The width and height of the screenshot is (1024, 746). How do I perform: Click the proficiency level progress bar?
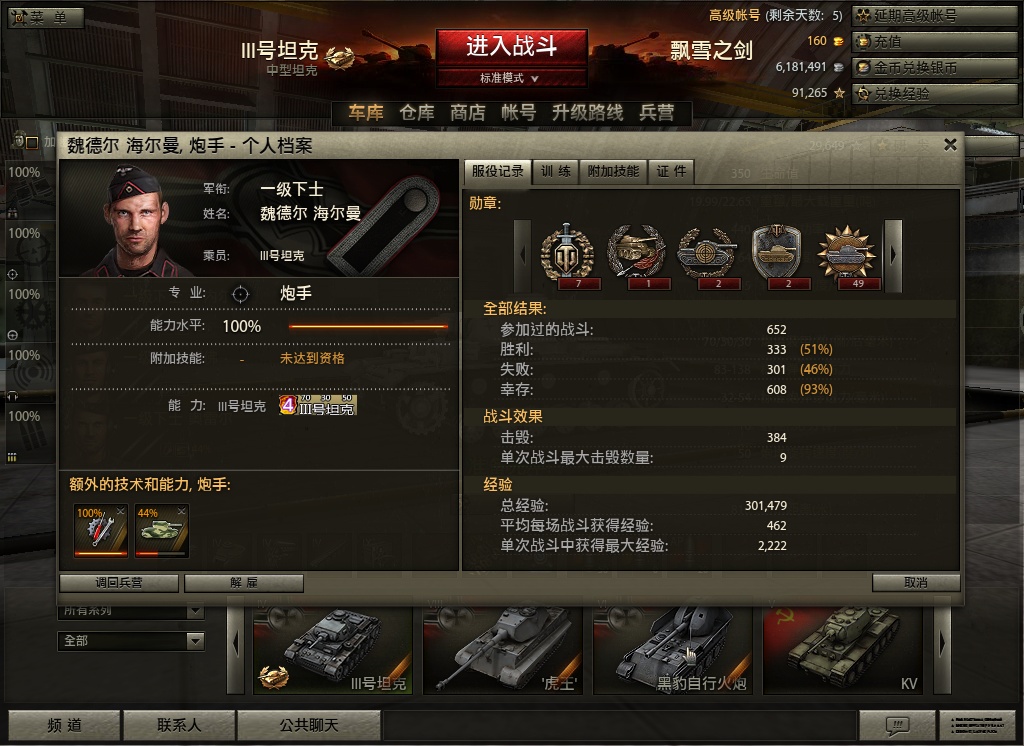[368, 326]
